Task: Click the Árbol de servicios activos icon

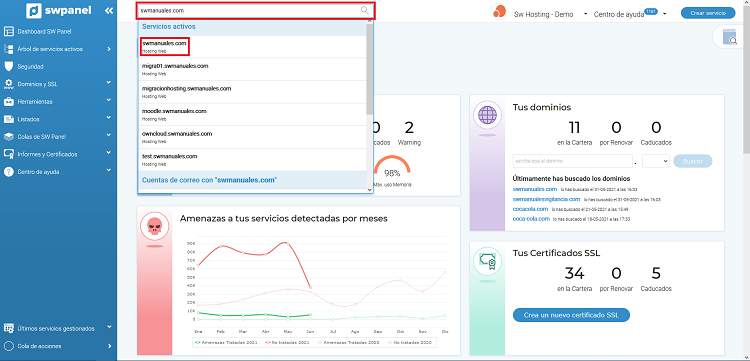Action: (9, 49)
